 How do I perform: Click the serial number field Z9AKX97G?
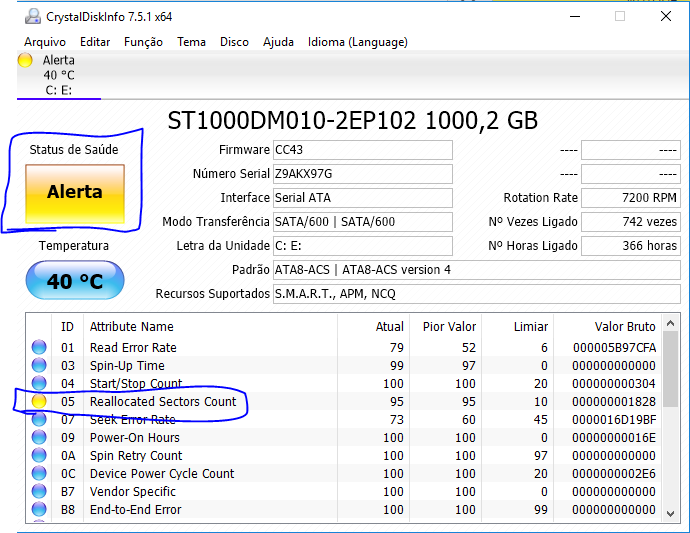click(363, 174)
